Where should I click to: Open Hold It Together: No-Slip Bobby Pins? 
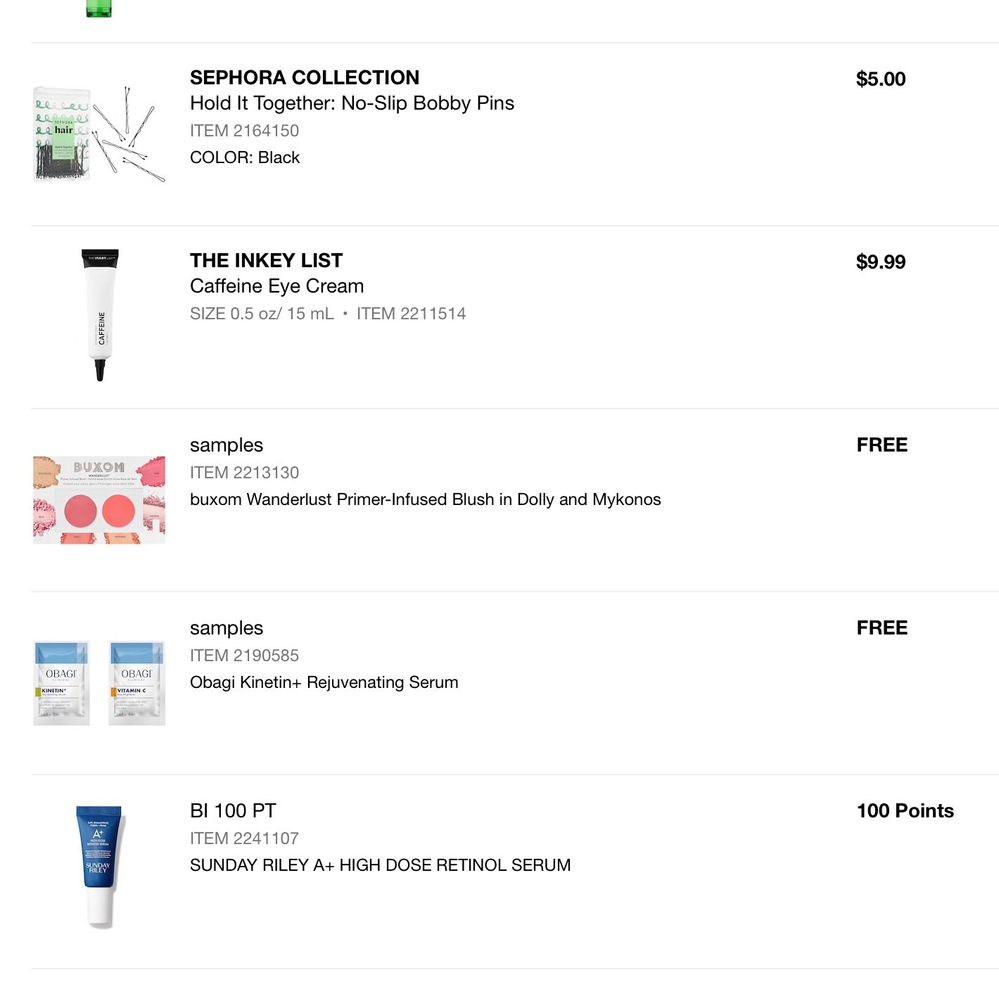click(352, 103)
